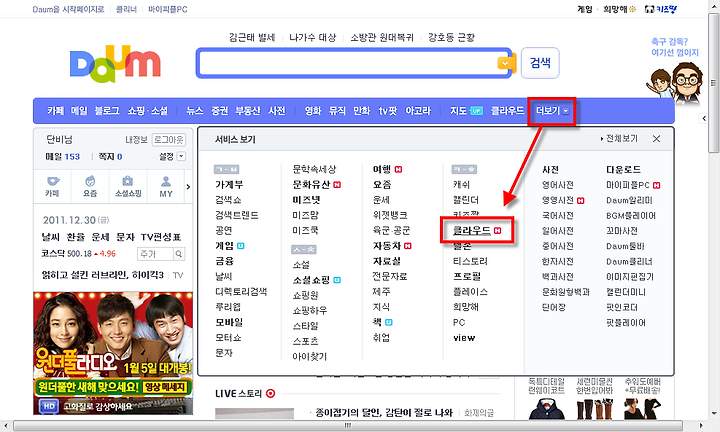Click the 로그아웃 button

point(169,140)
